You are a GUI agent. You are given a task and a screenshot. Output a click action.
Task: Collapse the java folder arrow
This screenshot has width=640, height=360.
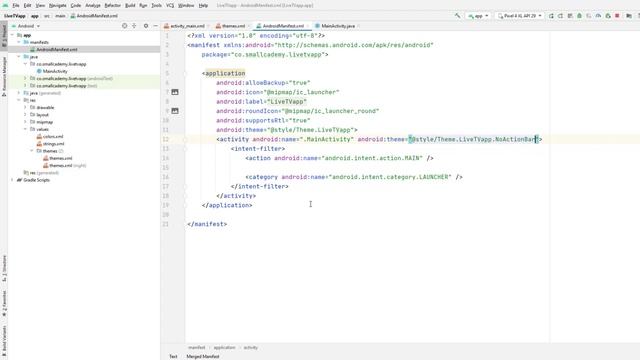click(18, 57)
